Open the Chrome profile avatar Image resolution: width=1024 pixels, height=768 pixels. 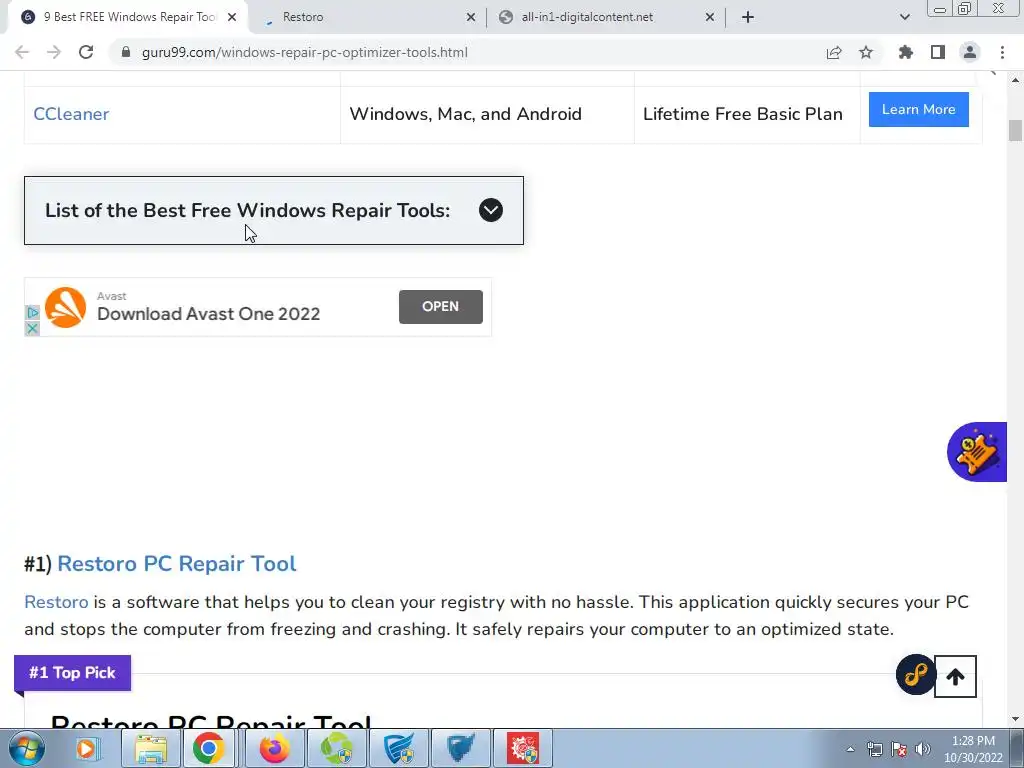[970, 52]
